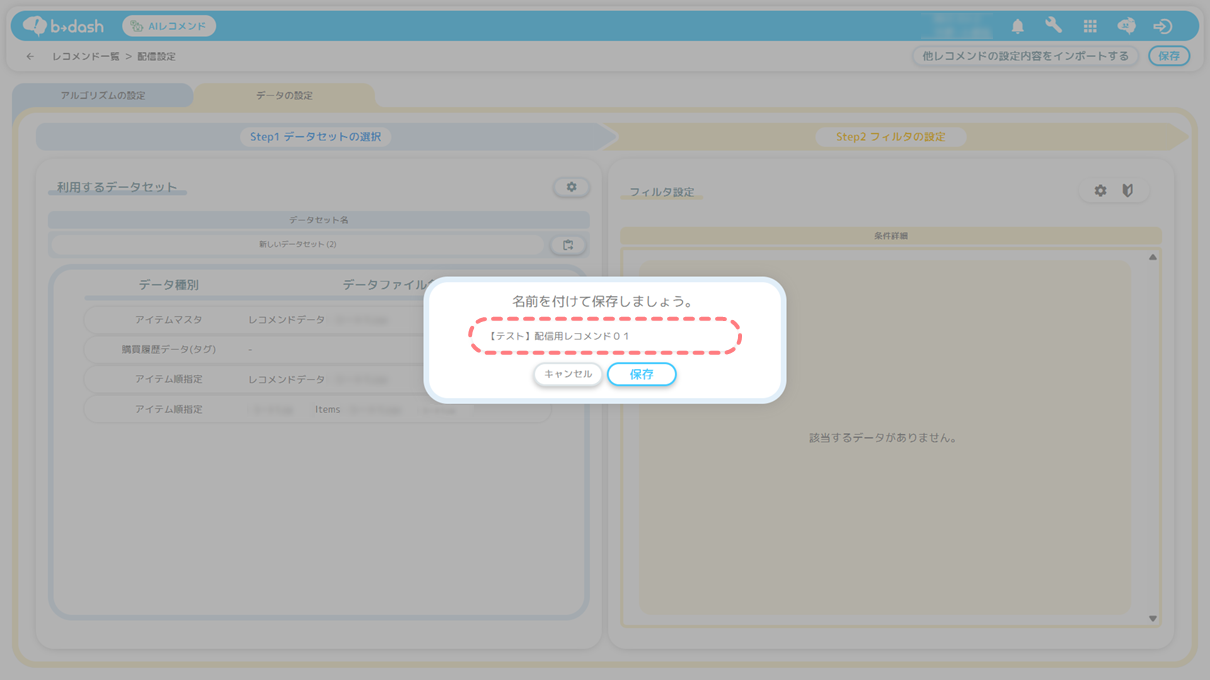Image resolution: width=1210 pixels, height=680 pixels.
Task: Select Step2 フィルタの設定 step
Action: (x=890, y=137)
